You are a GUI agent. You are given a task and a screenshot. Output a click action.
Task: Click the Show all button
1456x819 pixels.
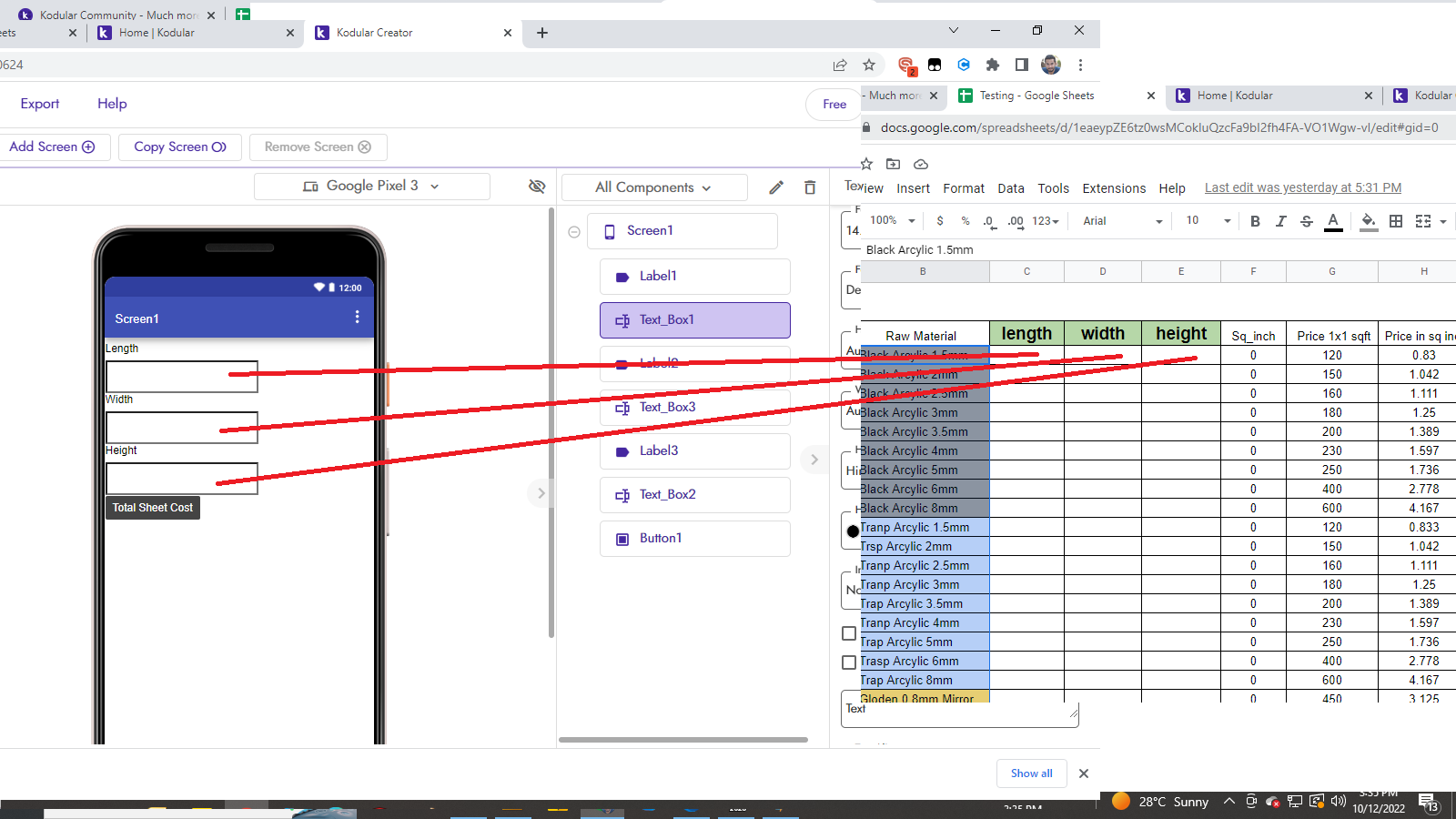(x=1031, y=773)
